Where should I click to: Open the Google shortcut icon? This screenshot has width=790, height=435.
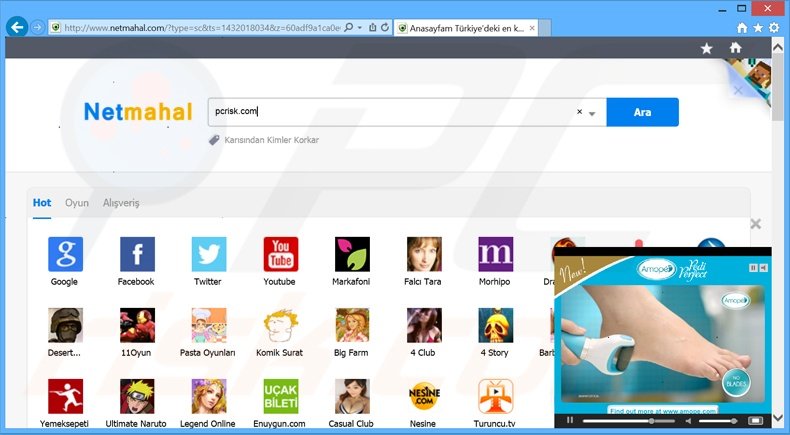[x=65, y=254]
